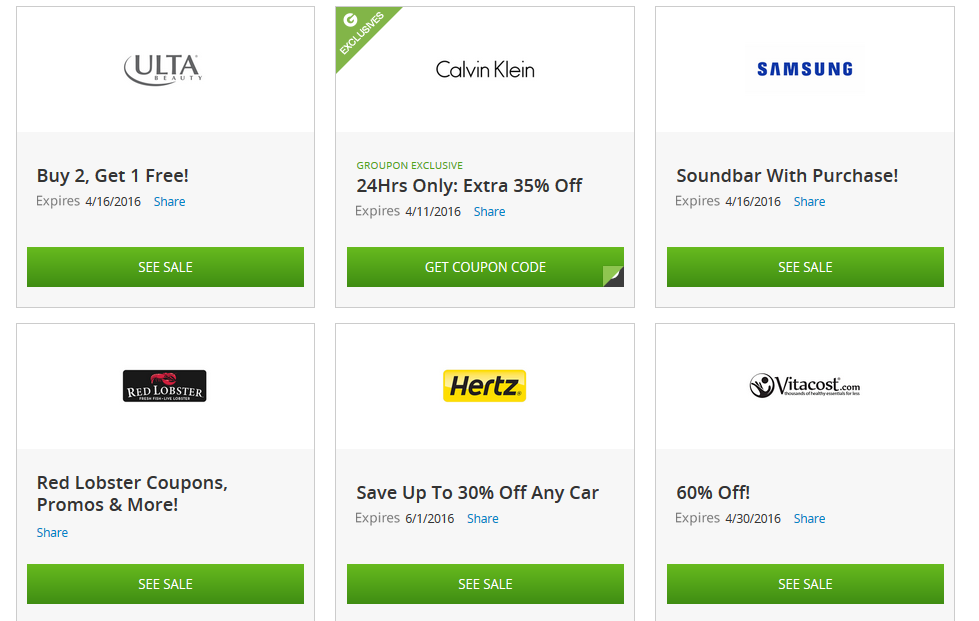
Task: Click the Ulta Beauty logo
Action: (x=164, y=69)
